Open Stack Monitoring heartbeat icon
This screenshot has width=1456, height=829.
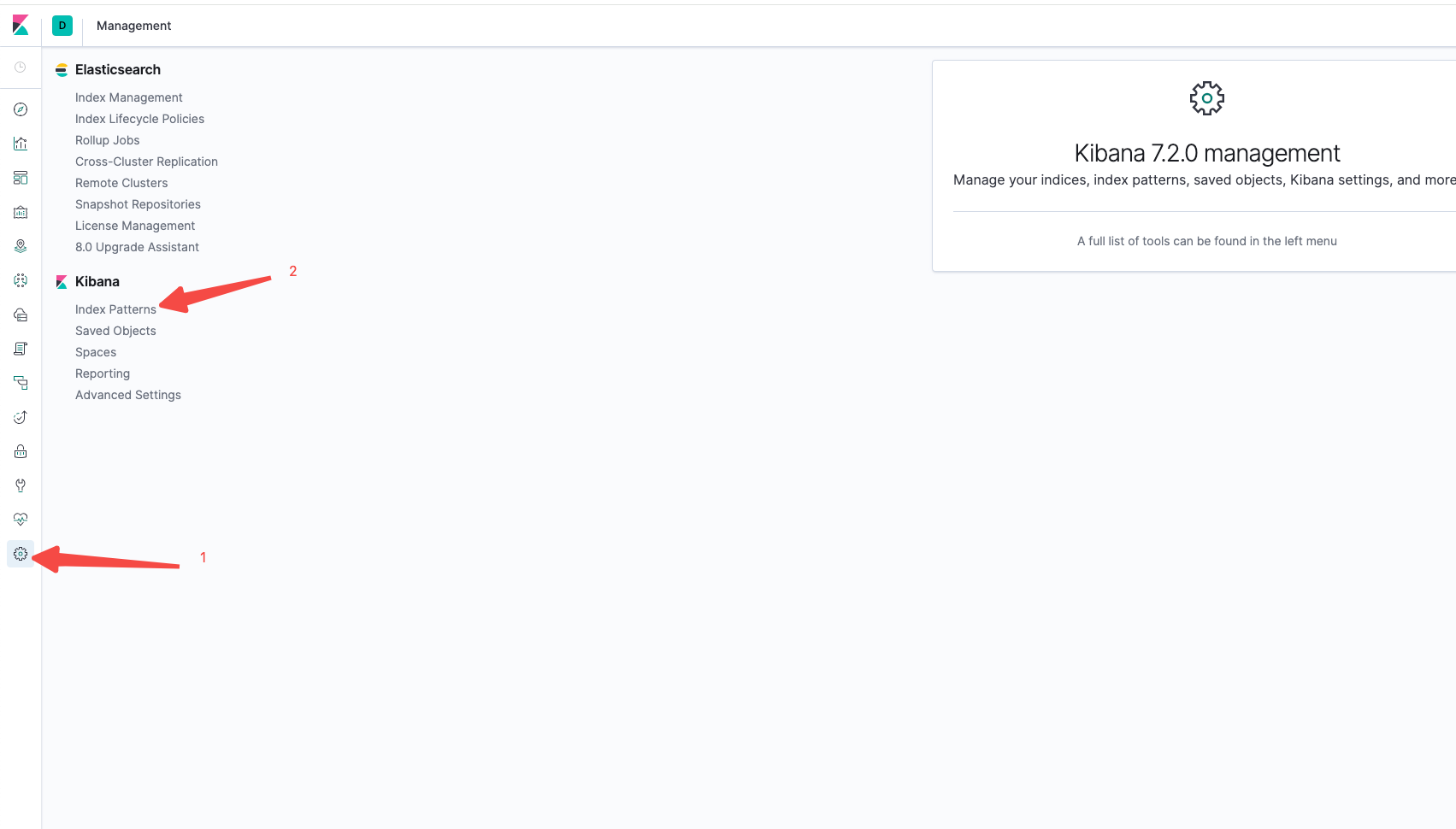21,520
